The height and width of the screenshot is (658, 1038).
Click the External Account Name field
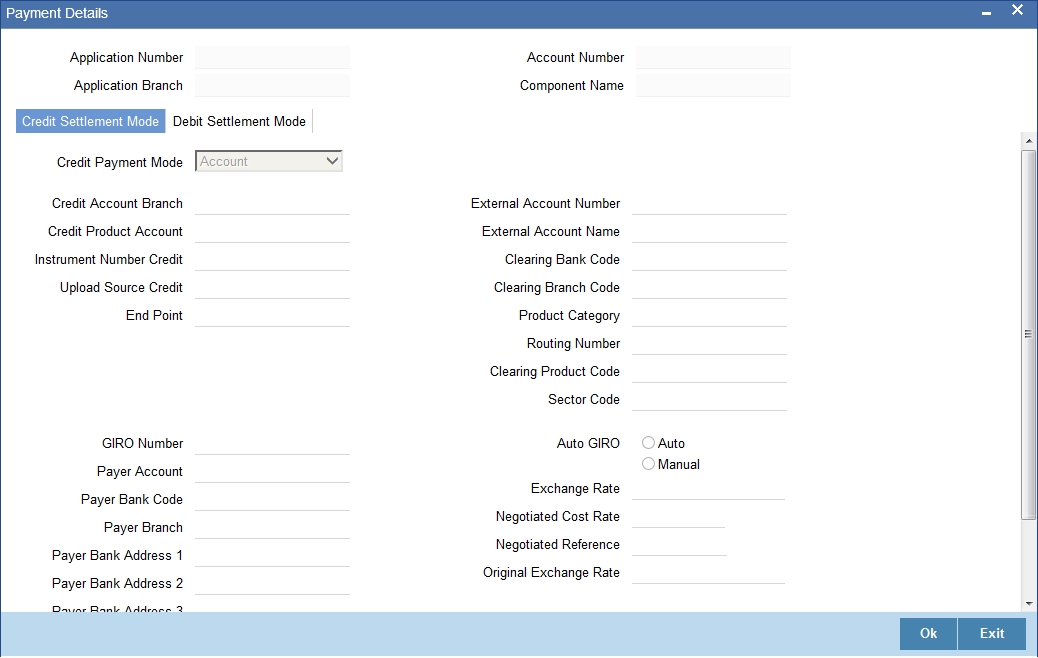pos(709,231)
